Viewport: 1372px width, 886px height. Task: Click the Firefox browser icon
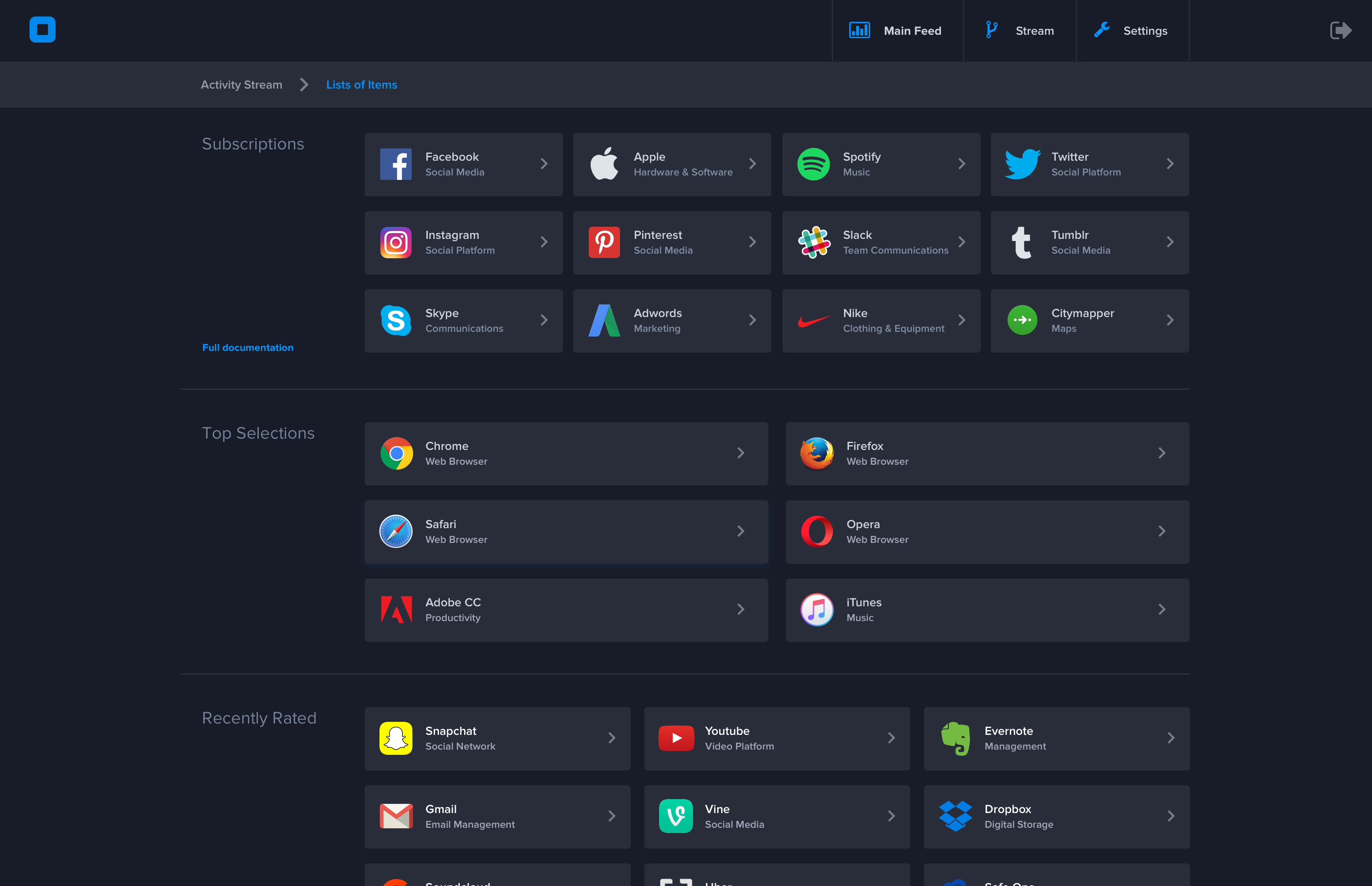coord(817,453)
